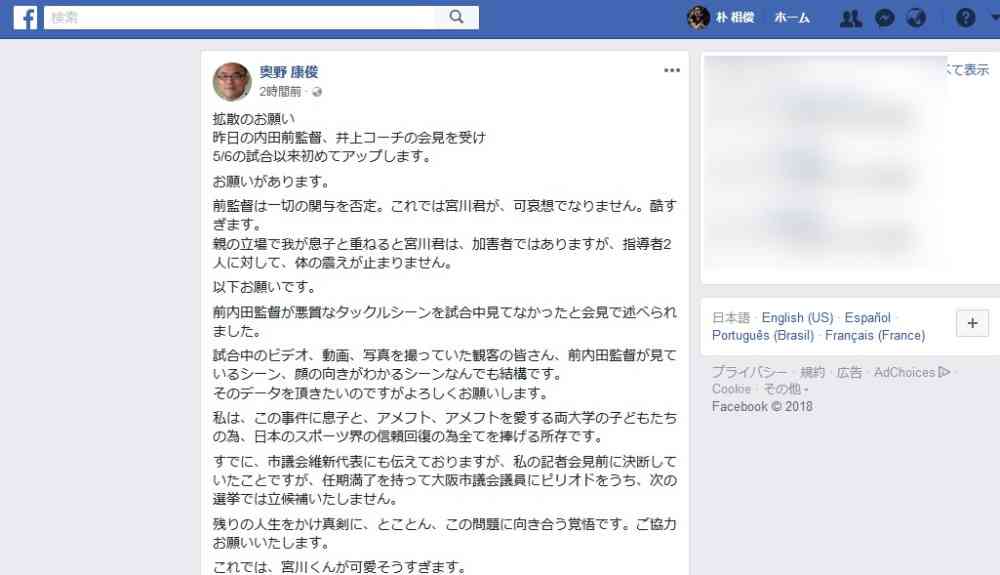Click the Facebook logo icon
This screenshot has height=575, width=1000.
(x=25, y=17)
